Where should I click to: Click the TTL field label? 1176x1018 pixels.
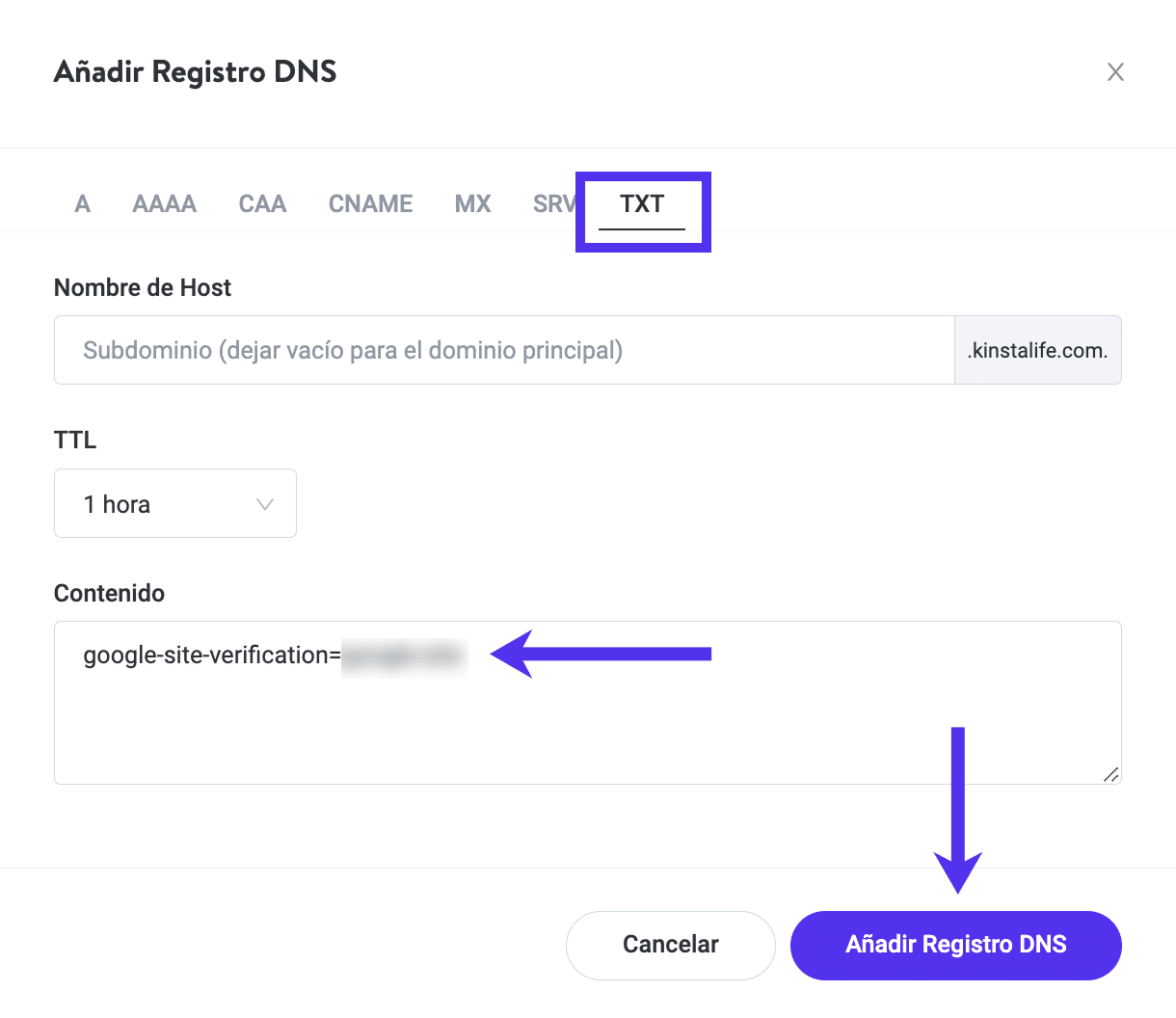click(x=75, y=441)
